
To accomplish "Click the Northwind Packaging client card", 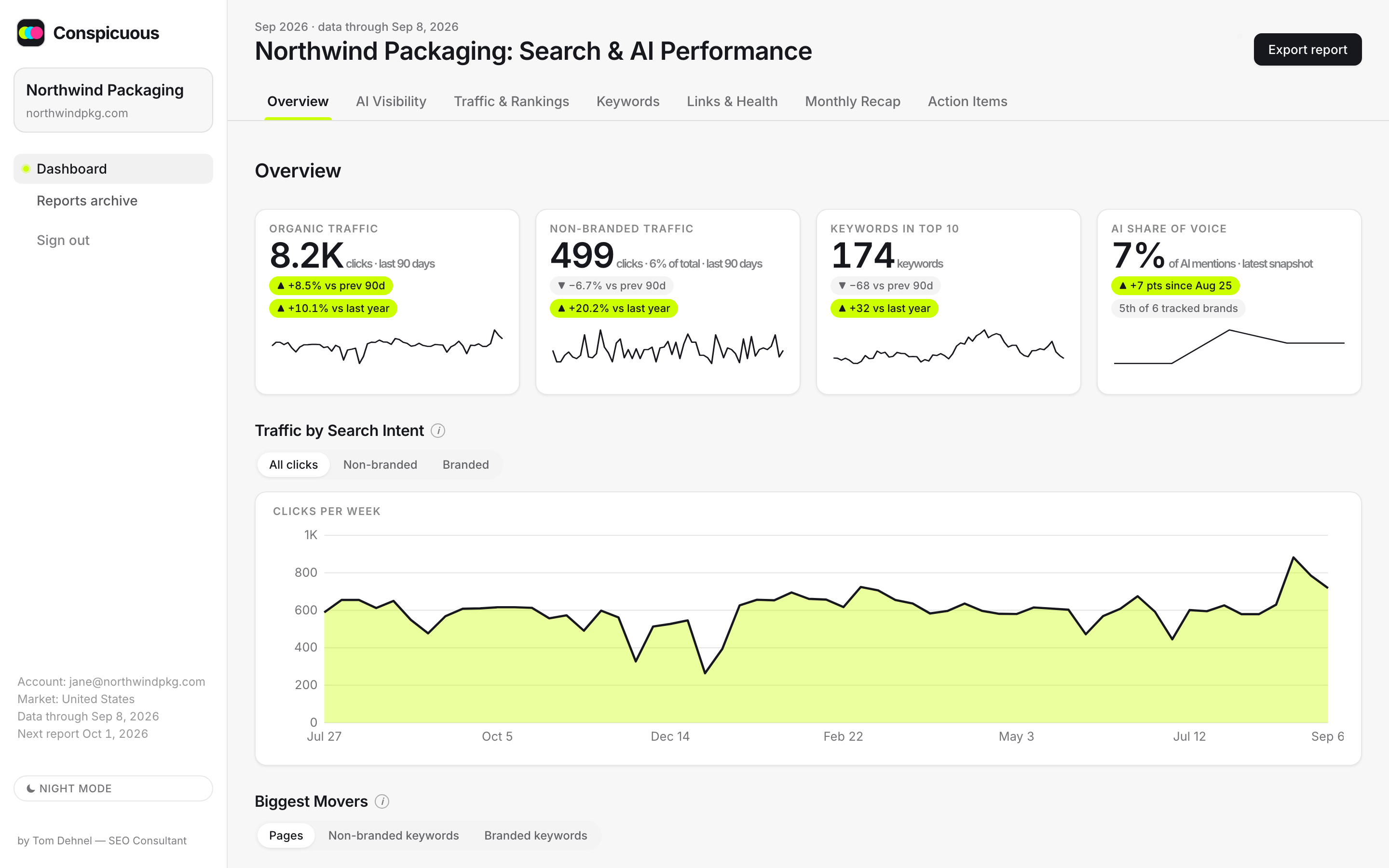I will click(113, 100).
